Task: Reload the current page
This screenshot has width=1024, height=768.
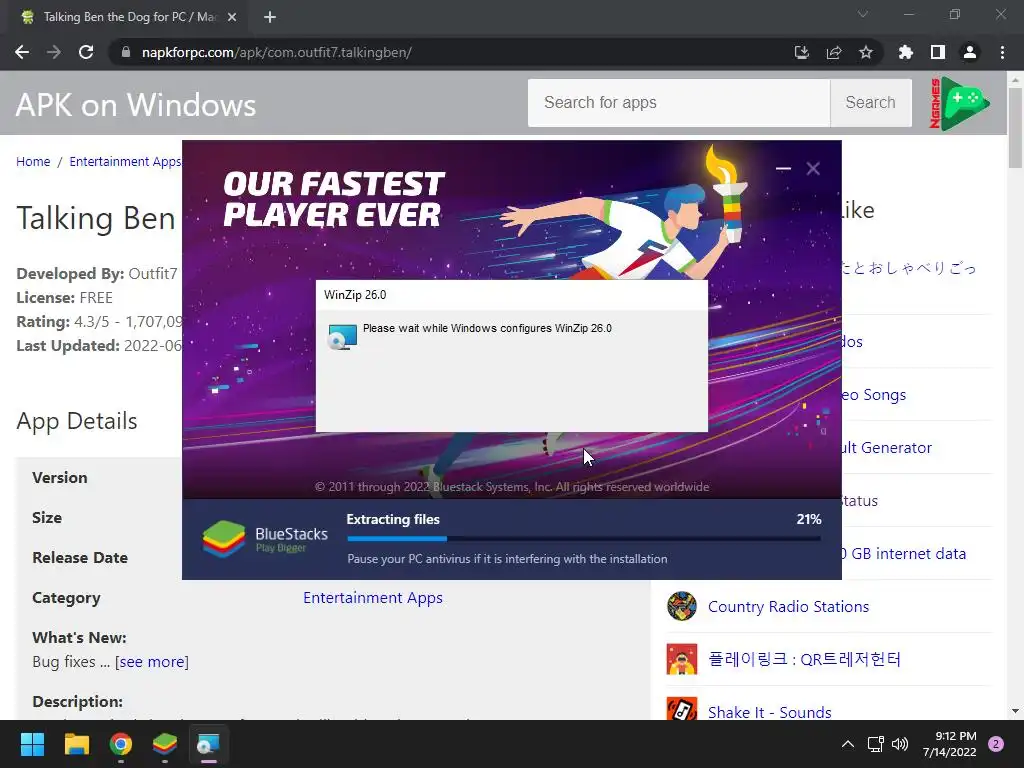Action: [x=86, y=52]
